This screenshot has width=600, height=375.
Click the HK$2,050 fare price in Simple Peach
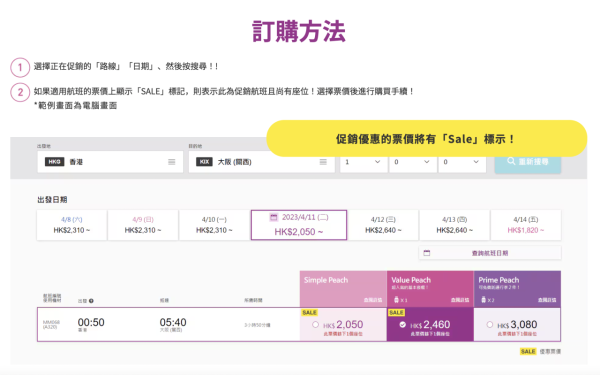coord(343,324)
